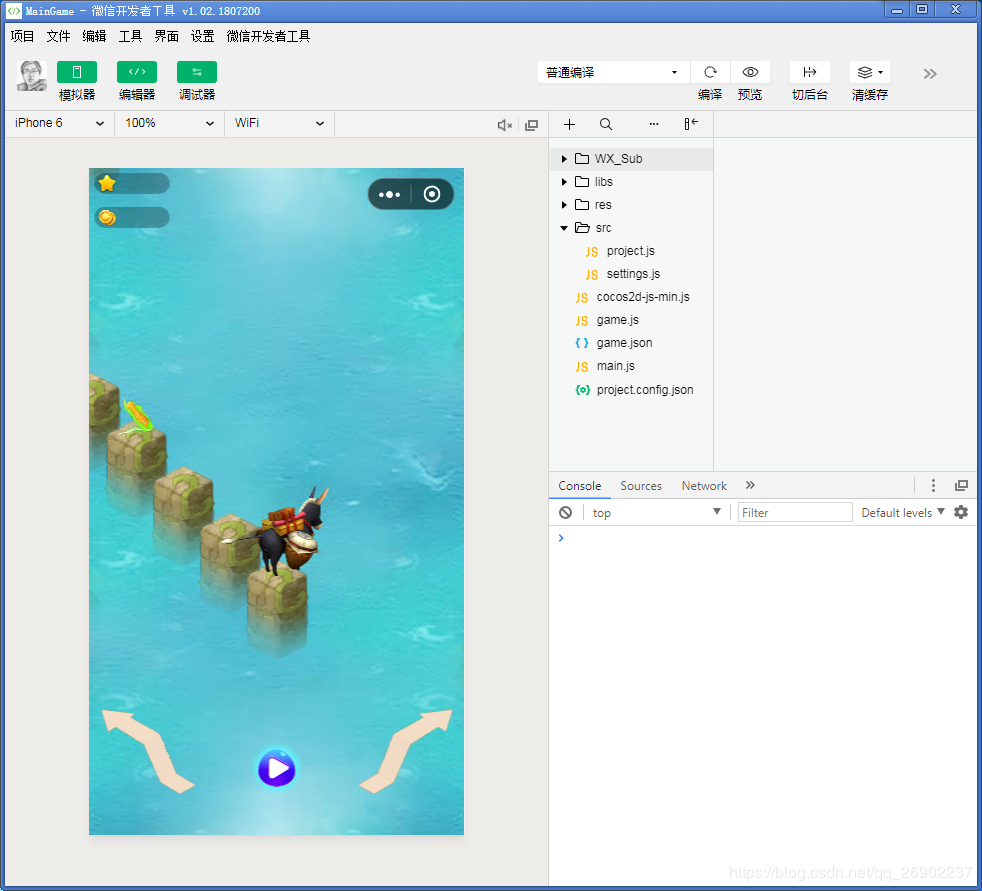
Task: Open settings.js file
Action: click(631, 274)
